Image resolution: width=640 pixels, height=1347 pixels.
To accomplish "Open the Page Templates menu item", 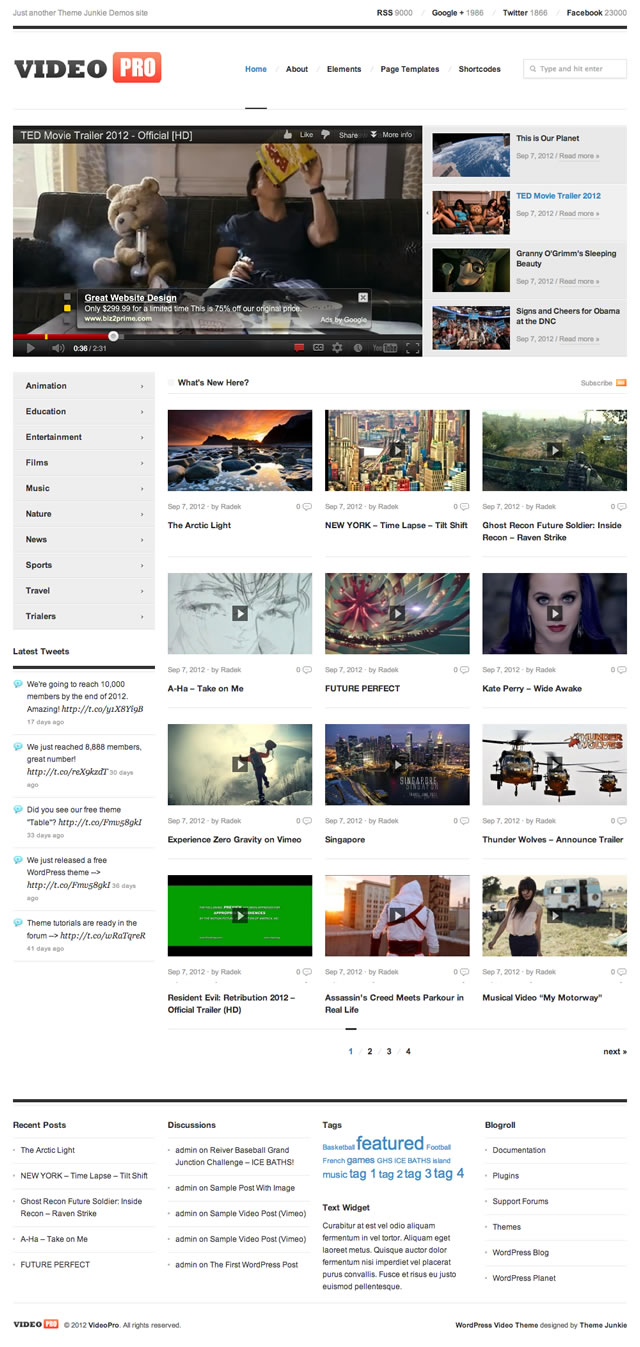I will 410,69.
